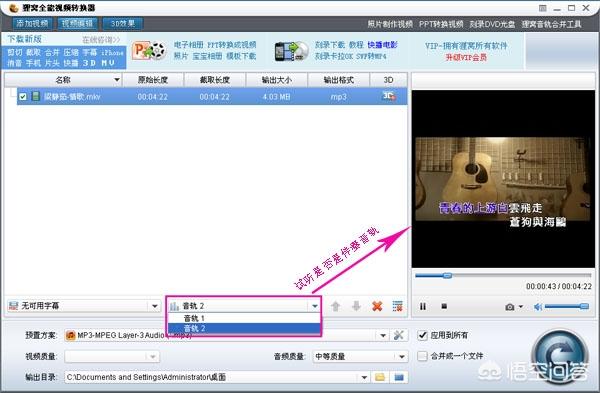The image size is (600, 393).
Task: Click the playback progress slider handle
Action: pyautogui.click(x=447, y=276)
